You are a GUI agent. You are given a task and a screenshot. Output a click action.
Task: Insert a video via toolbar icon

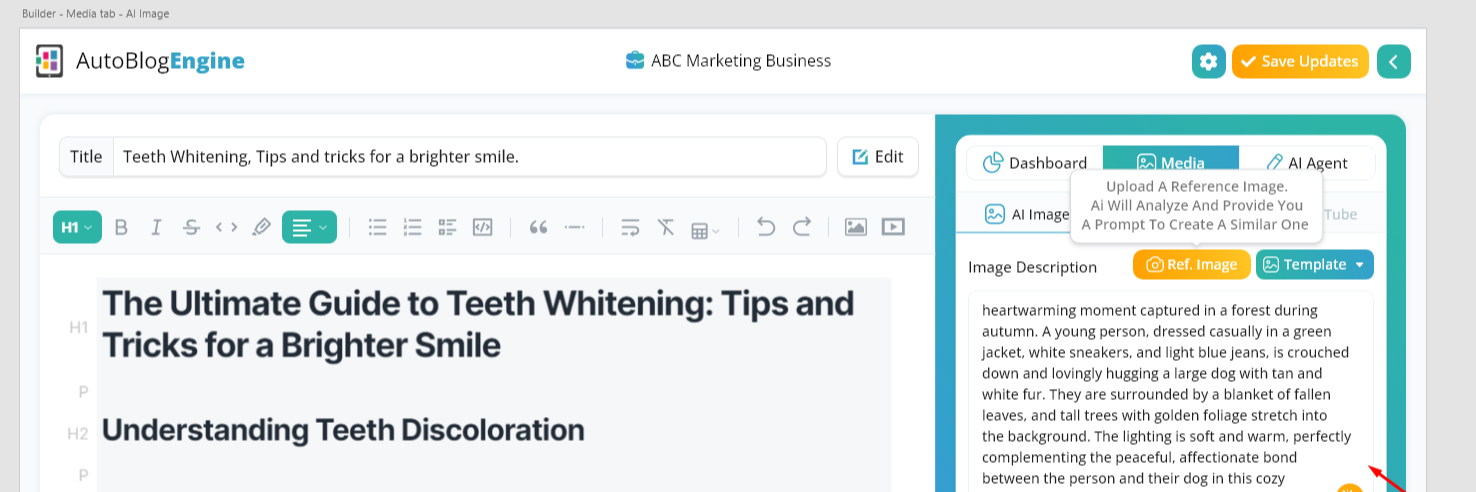tap(892, 227)
